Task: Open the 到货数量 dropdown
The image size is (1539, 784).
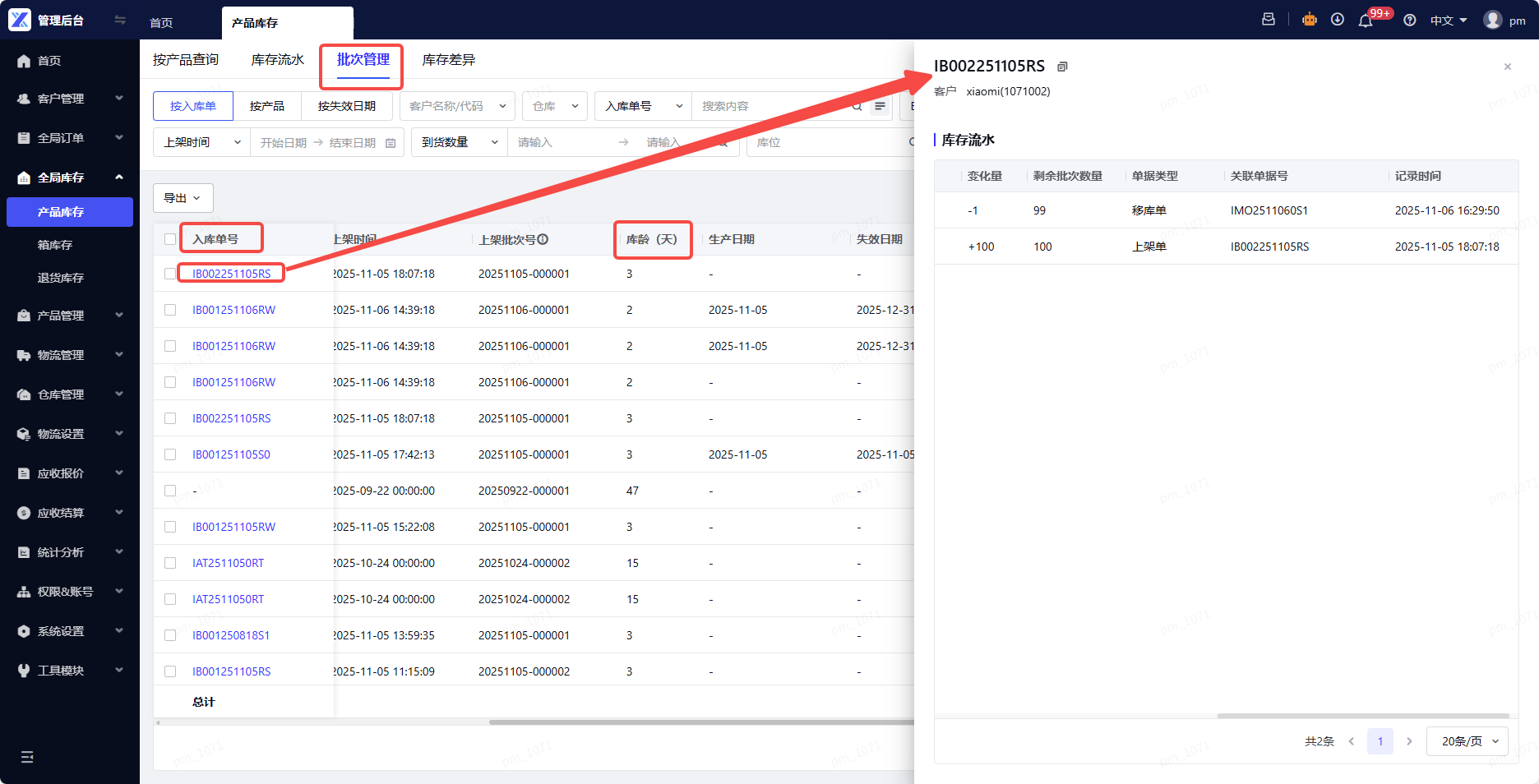Action: pos(460,142)
